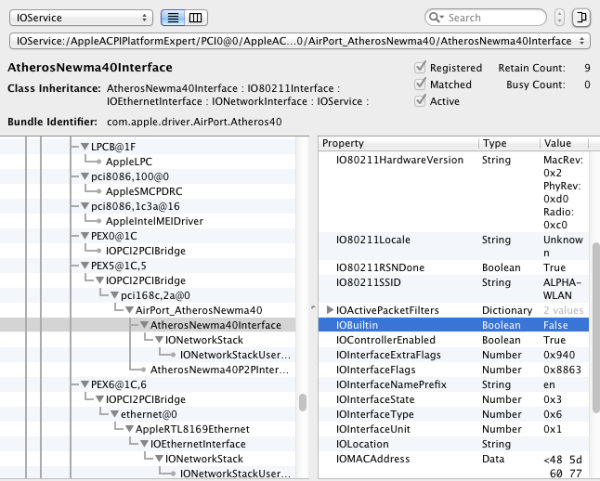Select AppleRTL8169Ethernet in the tree
This screenshot has width=600, height=481.
click(x=187, y=429)
